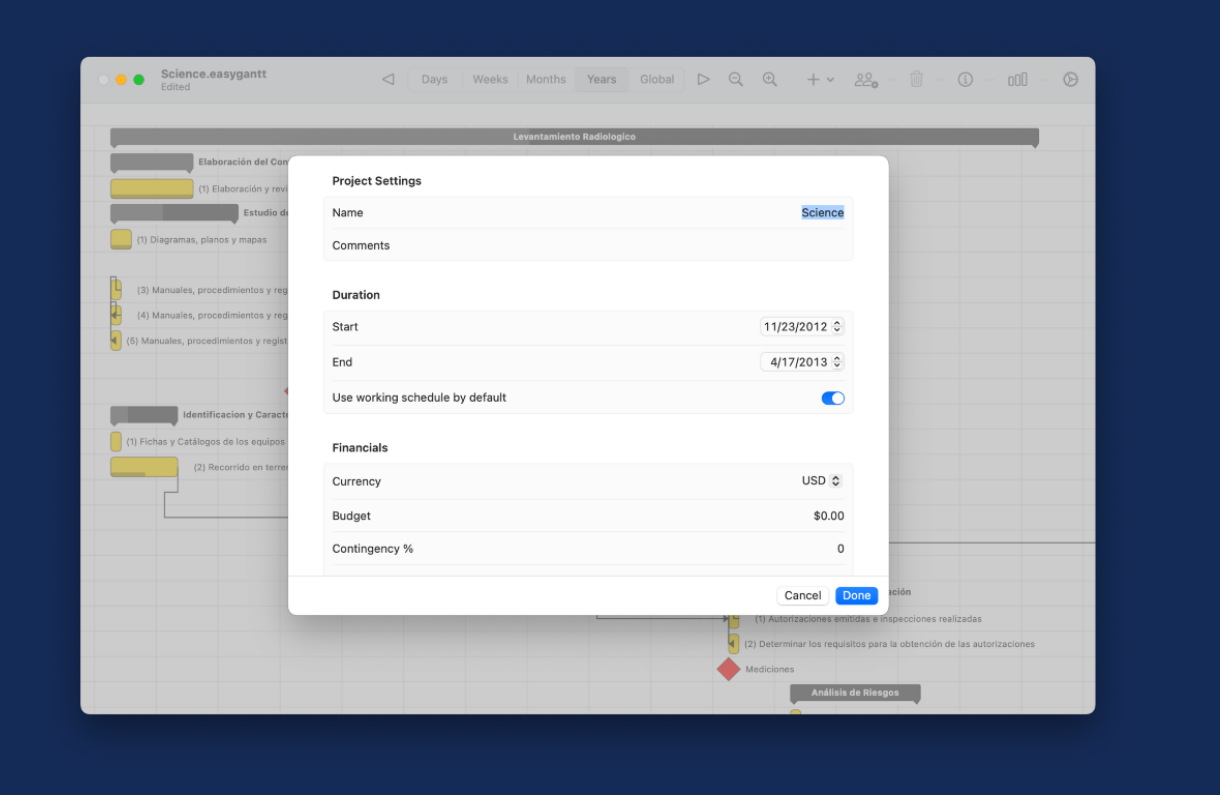
Task: Click the zoom in magnifier icon
Action: (x=770, y=80)
